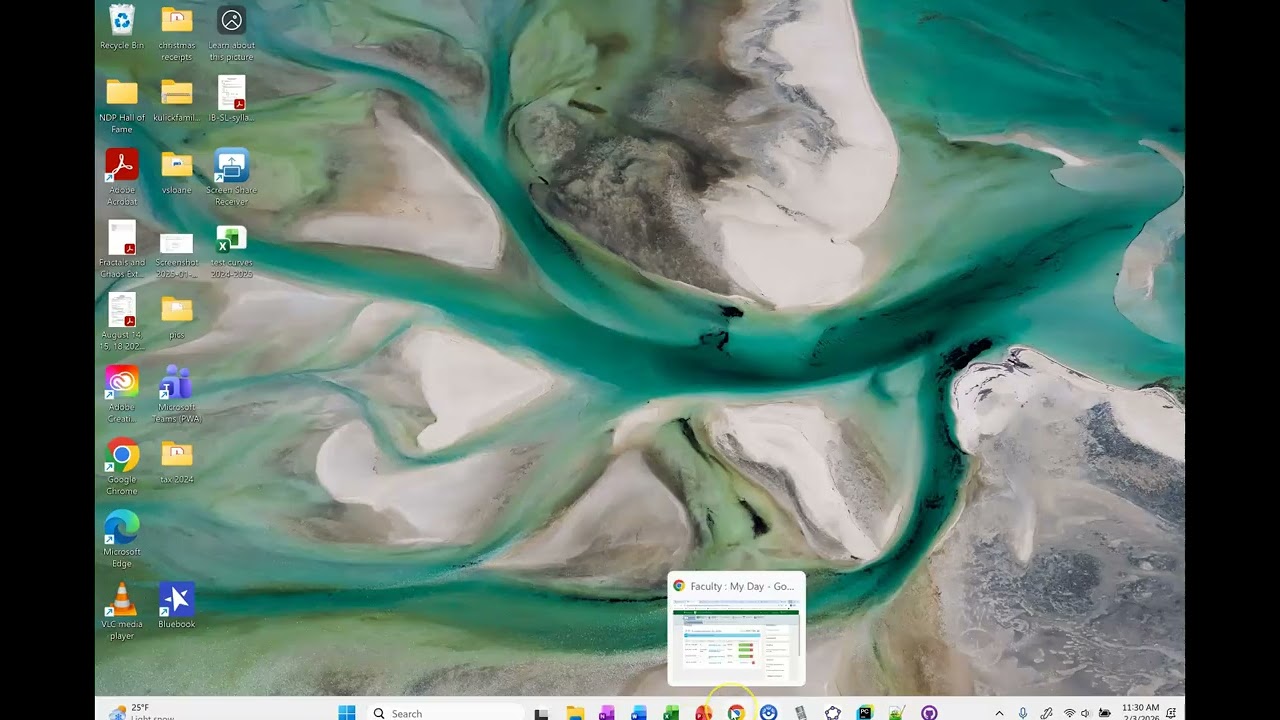Screen dimensions: 1280x720
Task: Click the Faculty : My Day preview title
Action: point(742,586)
